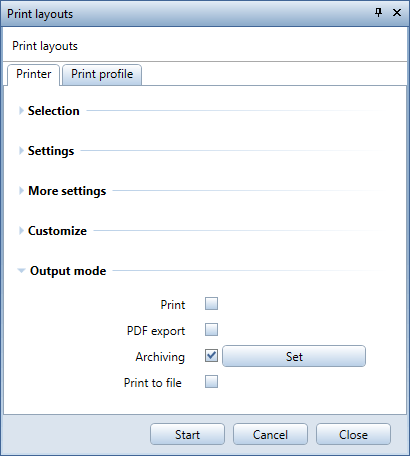Image resolution: width=410 pixels, height=456 pixels.
Task: Select the Printer tab
Action: tap(33, 74)
